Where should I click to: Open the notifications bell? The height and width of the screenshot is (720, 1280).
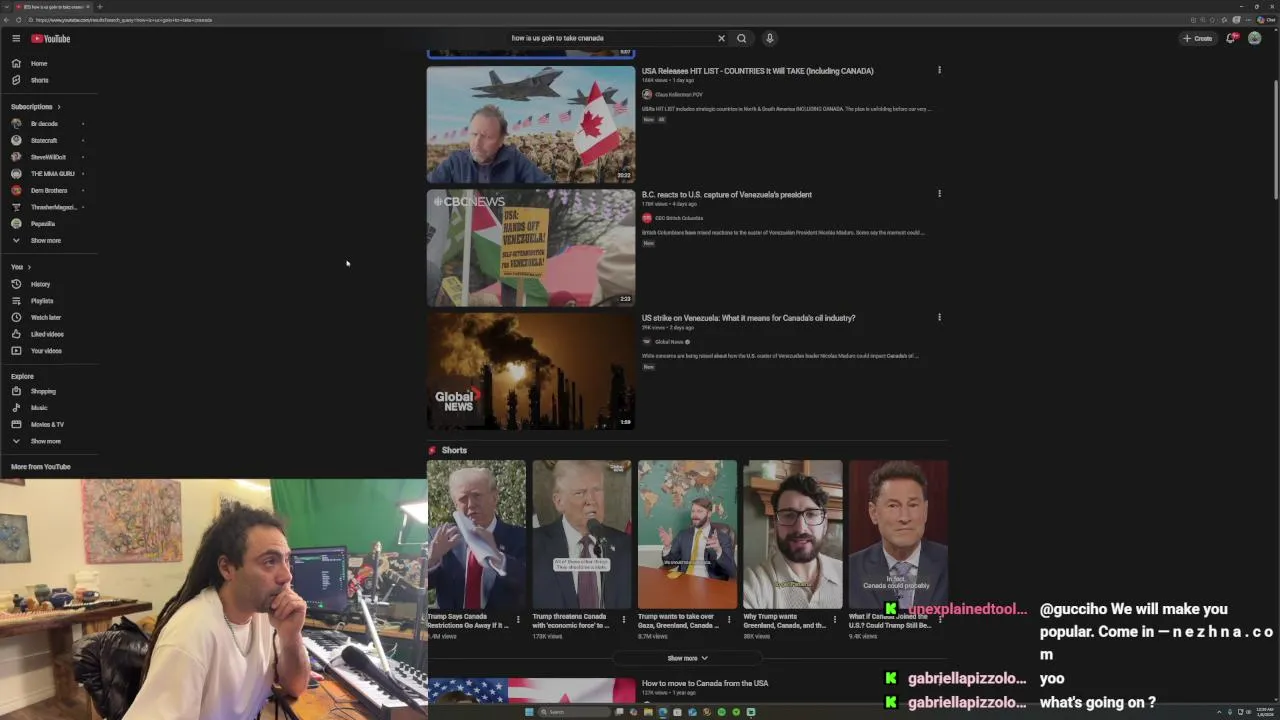[1231, 38]
